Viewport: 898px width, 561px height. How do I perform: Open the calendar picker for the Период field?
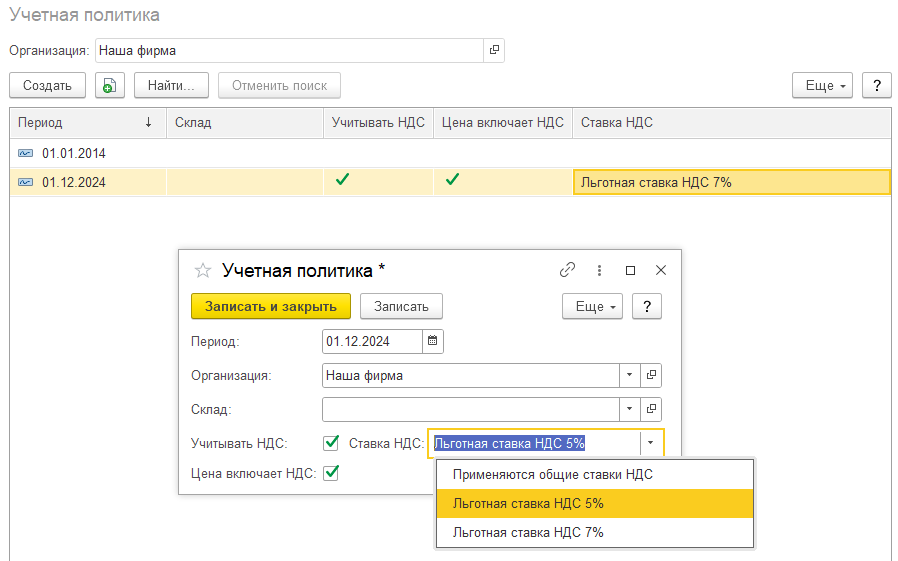pyautogui.click(x=433, y=341)
